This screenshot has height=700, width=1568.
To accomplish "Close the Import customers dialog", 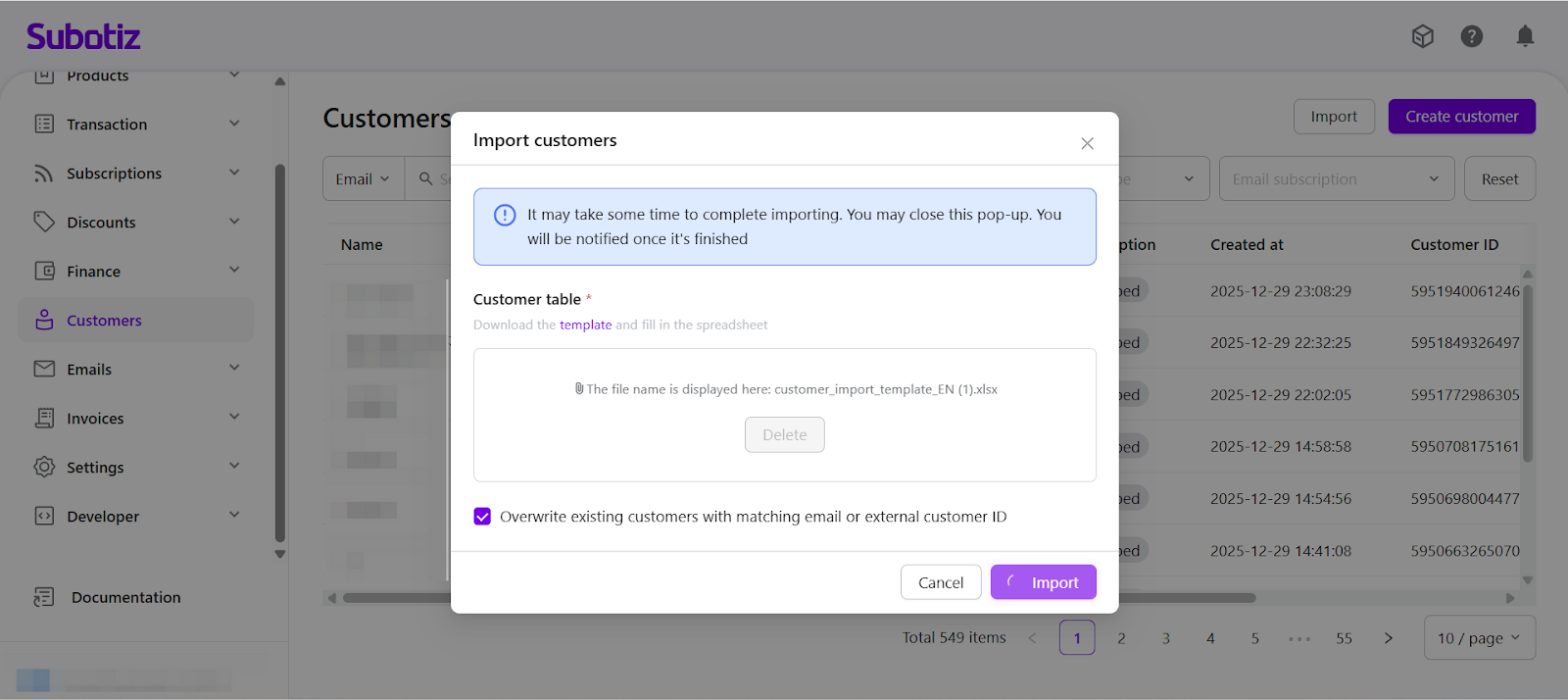I will 1087,143.
